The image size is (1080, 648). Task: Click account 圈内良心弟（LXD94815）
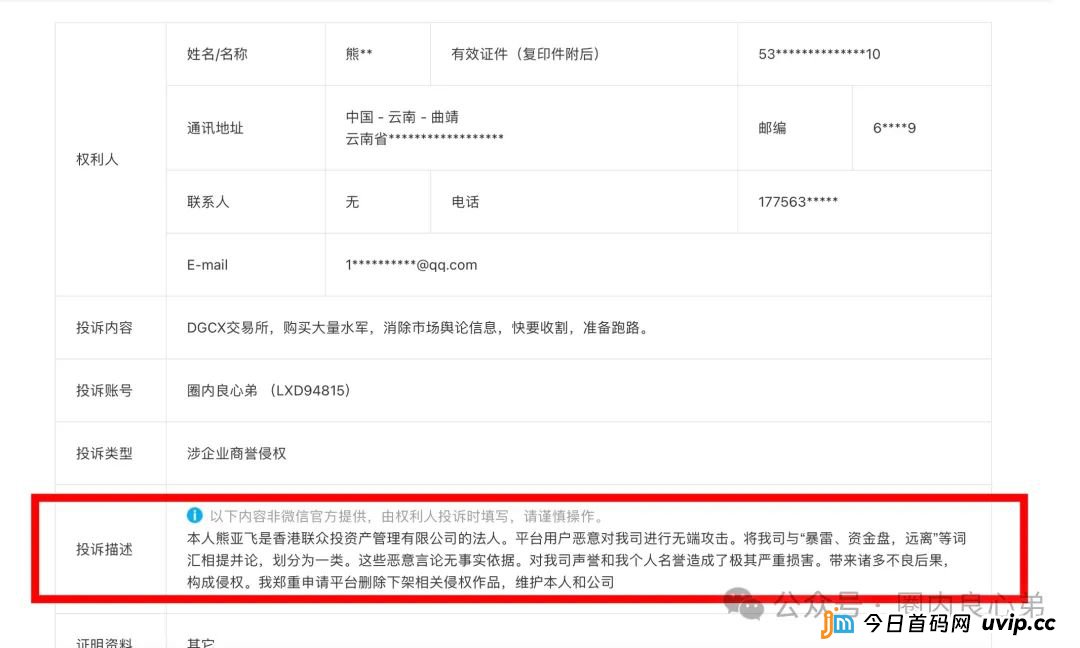tap(269, 390)
